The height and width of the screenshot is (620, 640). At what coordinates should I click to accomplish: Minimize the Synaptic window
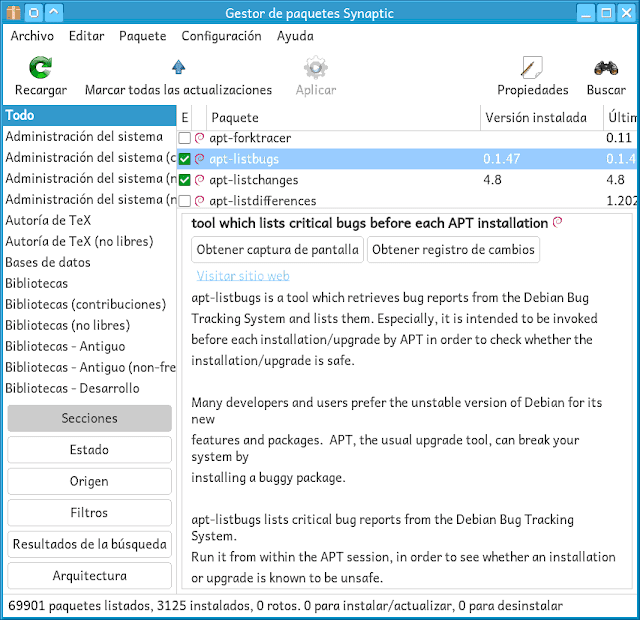(x=586, y=13)
